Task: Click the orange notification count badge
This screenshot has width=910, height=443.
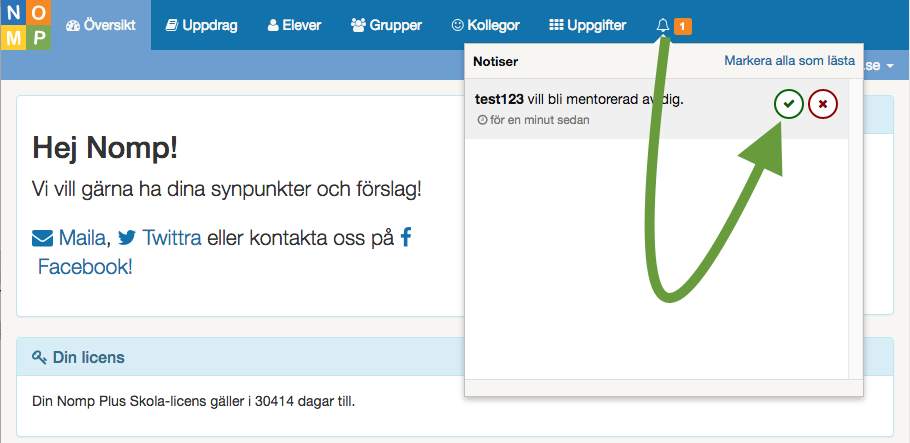Action: (x=682, y=26)
